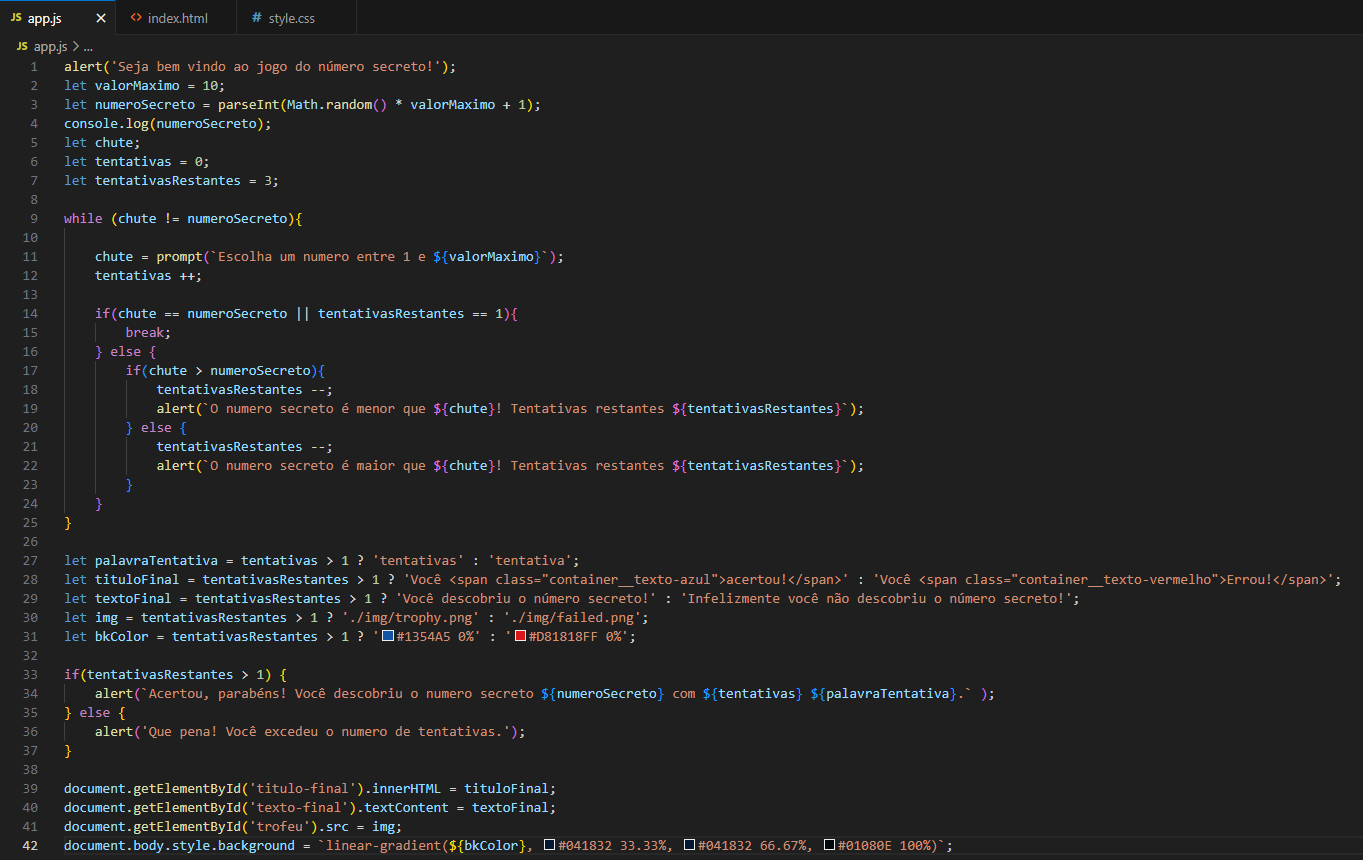Click 'Math.random()' on line 3
The width and height of the screenshot is (1363, 860).
337,105
